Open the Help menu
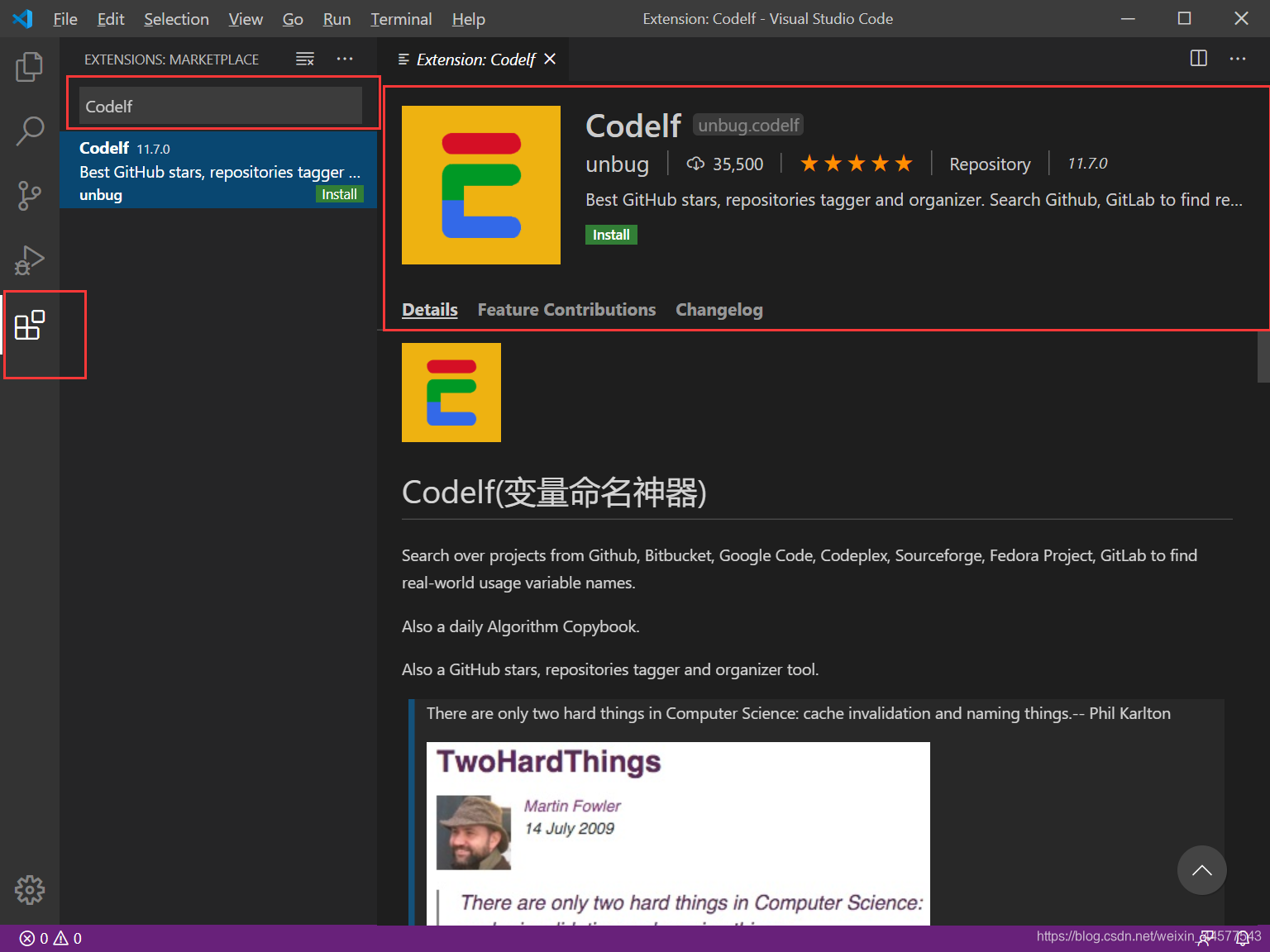Viewport: 1270px width, 952px height. 468,18
